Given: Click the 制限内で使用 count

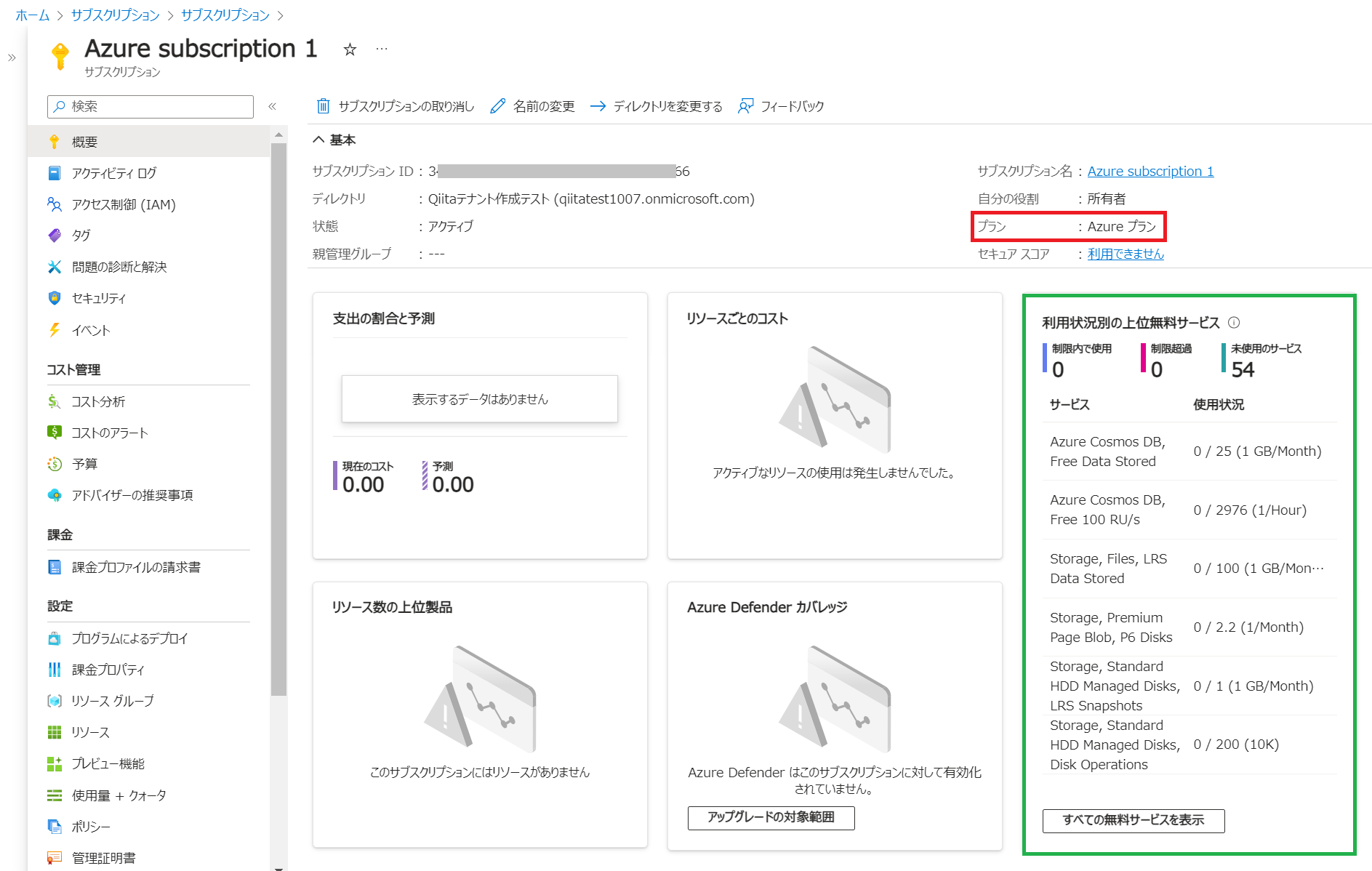Looking at the screenshot, I should pos(1058,370).
